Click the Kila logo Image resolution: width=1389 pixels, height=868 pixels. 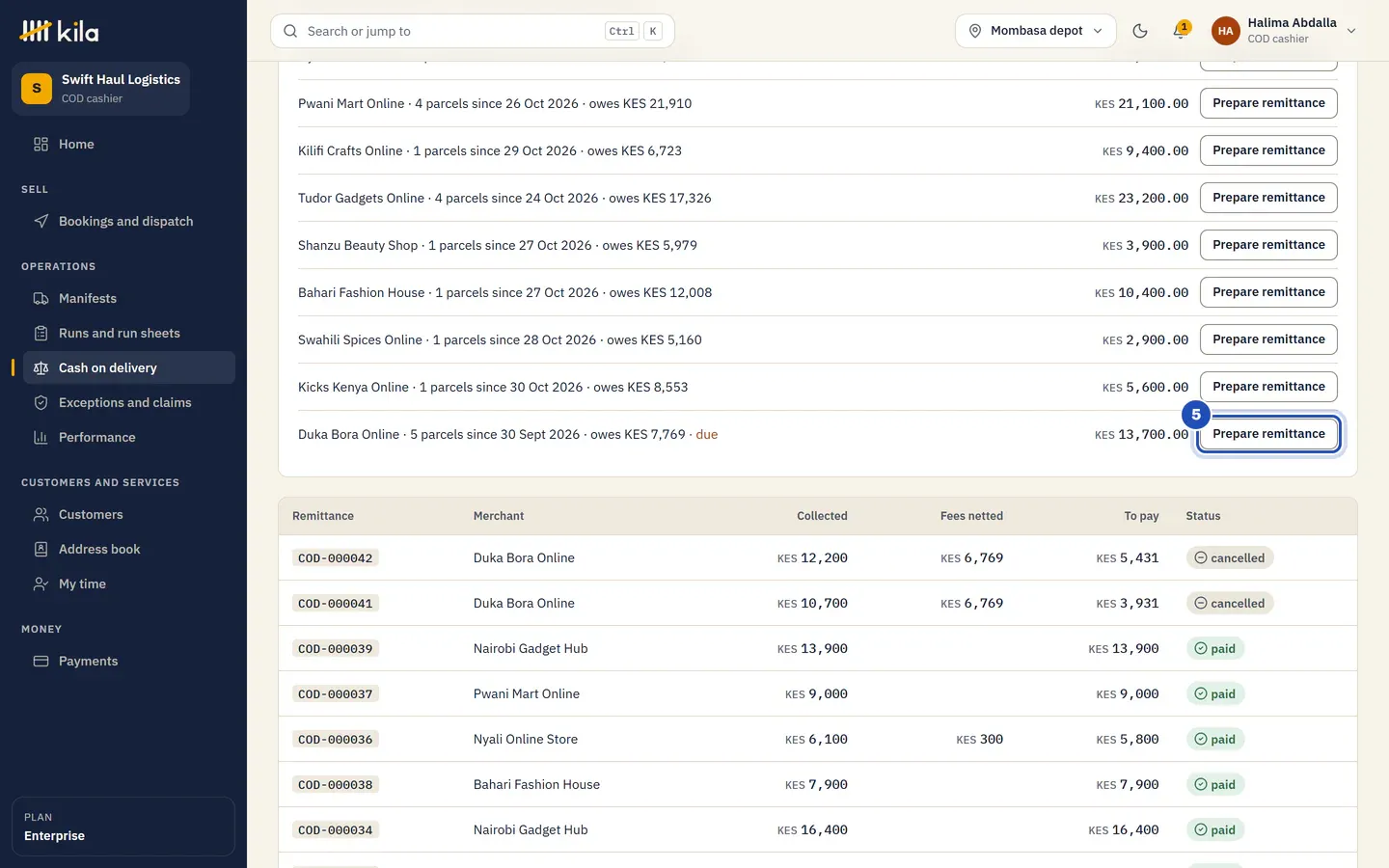click(x=59, y=31)
